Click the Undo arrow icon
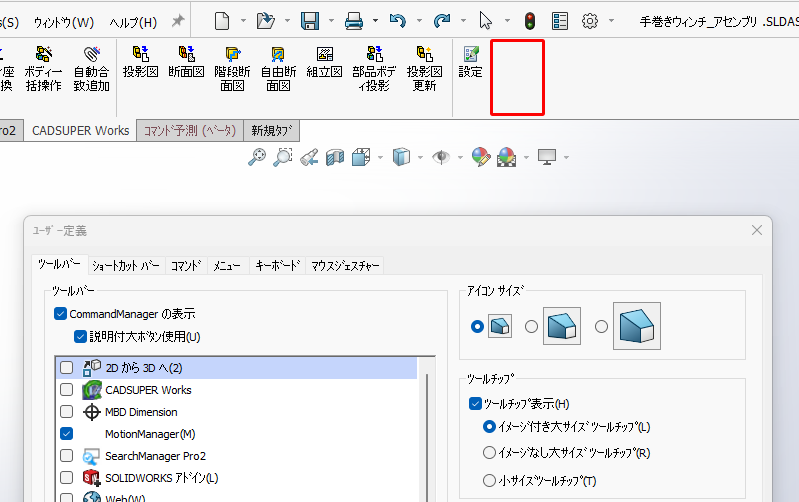 (x=397, y=21)
